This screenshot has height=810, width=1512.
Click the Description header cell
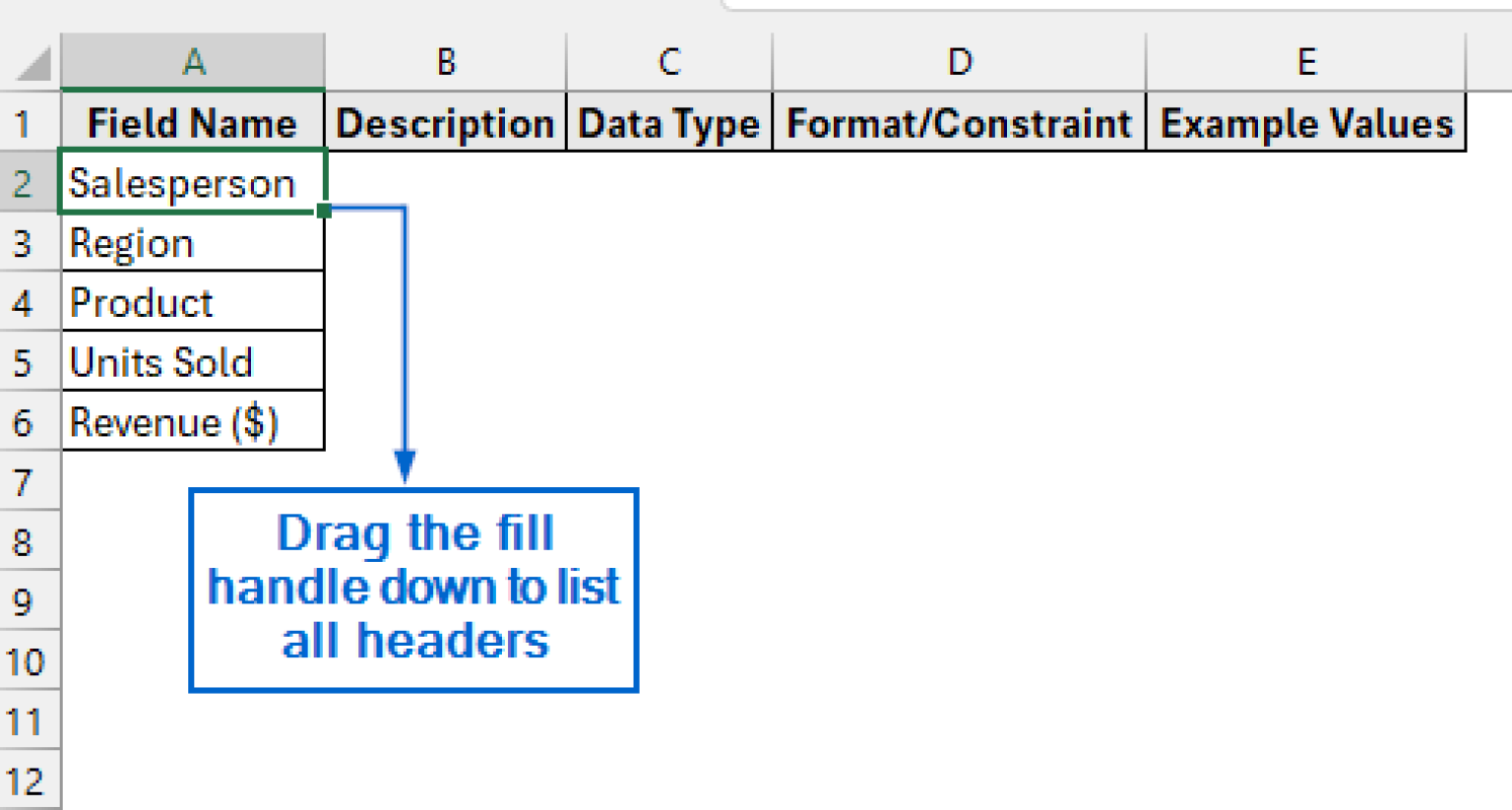coord(445,122)
